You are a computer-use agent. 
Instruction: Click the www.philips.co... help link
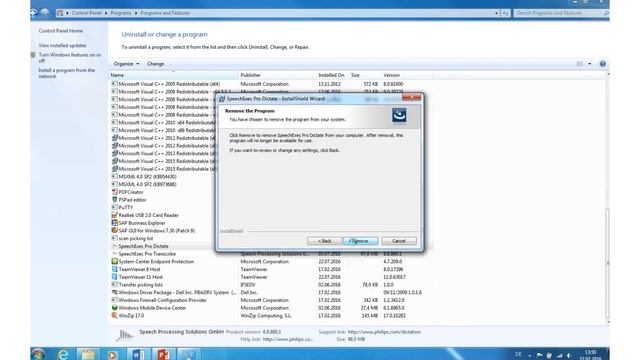click(x=288, y=339)
